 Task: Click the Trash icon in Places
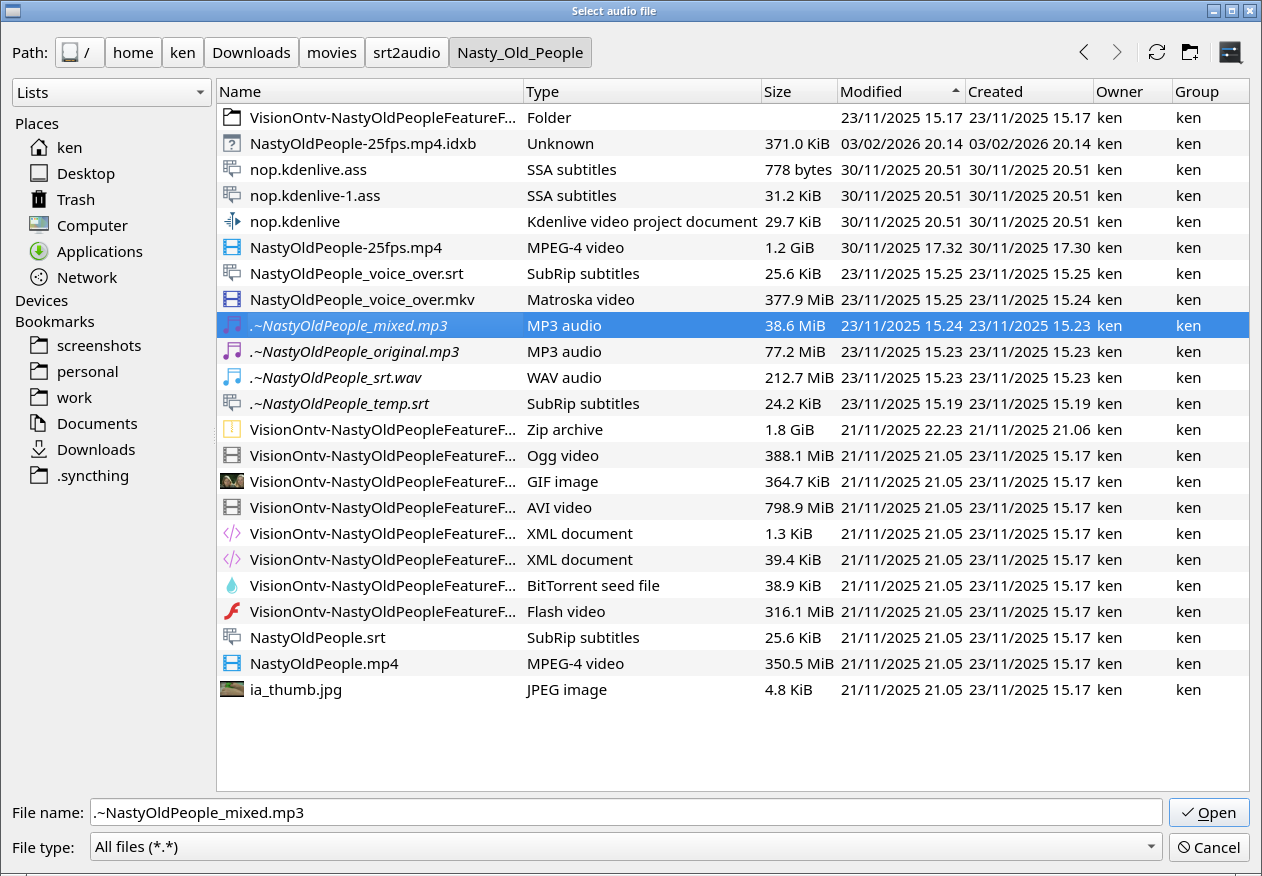click(x=39, y=200)
